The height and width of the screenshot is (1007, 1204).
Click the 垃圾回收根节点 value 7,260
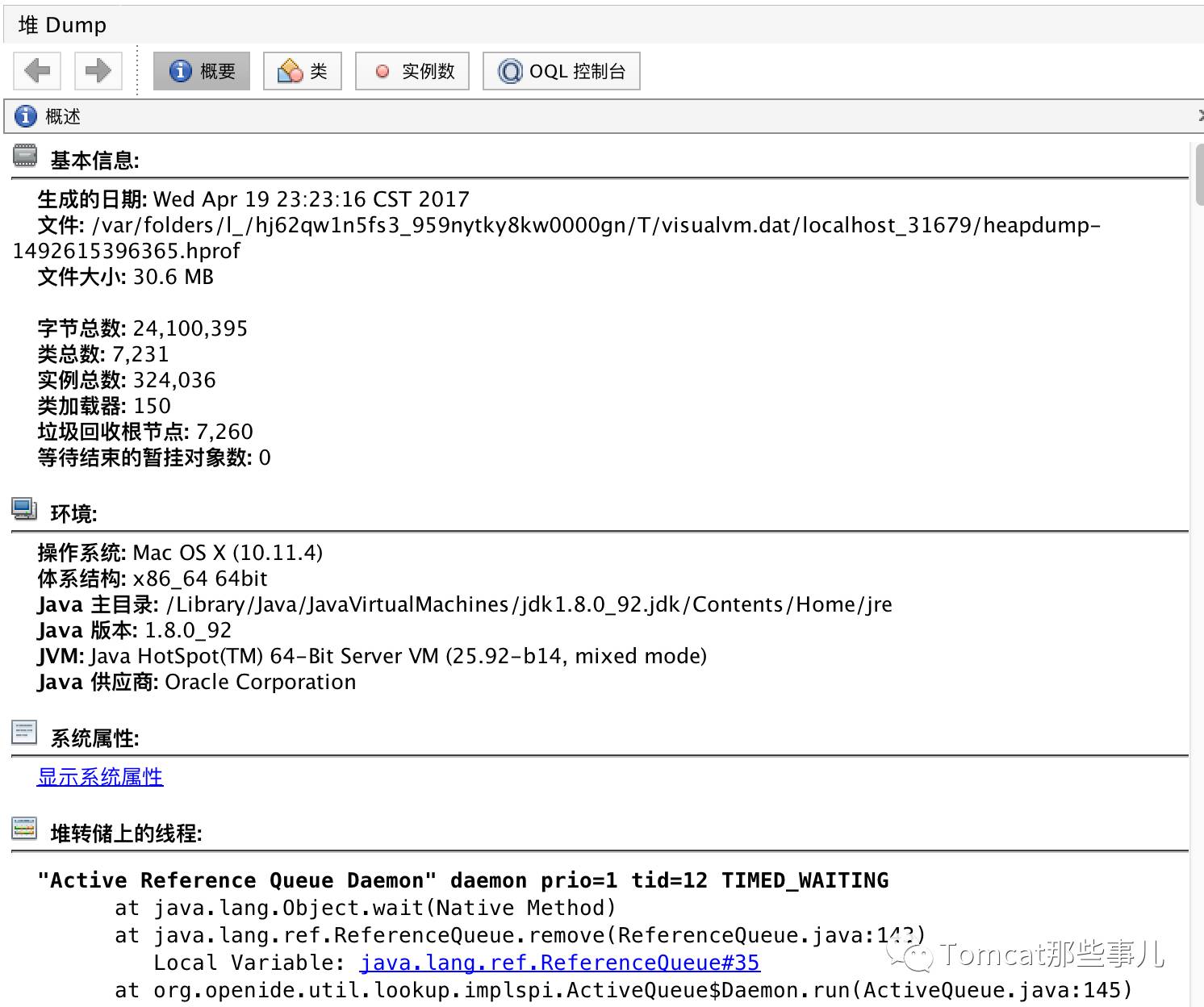[x=225, y=432]
